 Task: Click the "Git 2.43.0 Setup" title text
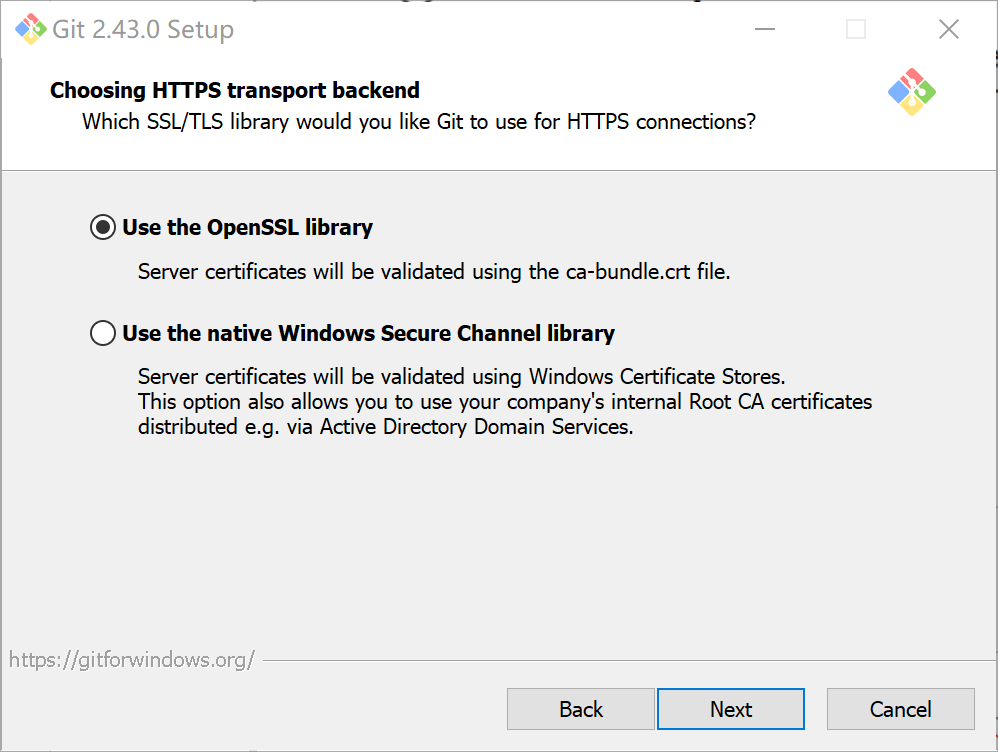pyautogui.click(x=143, y=30)
